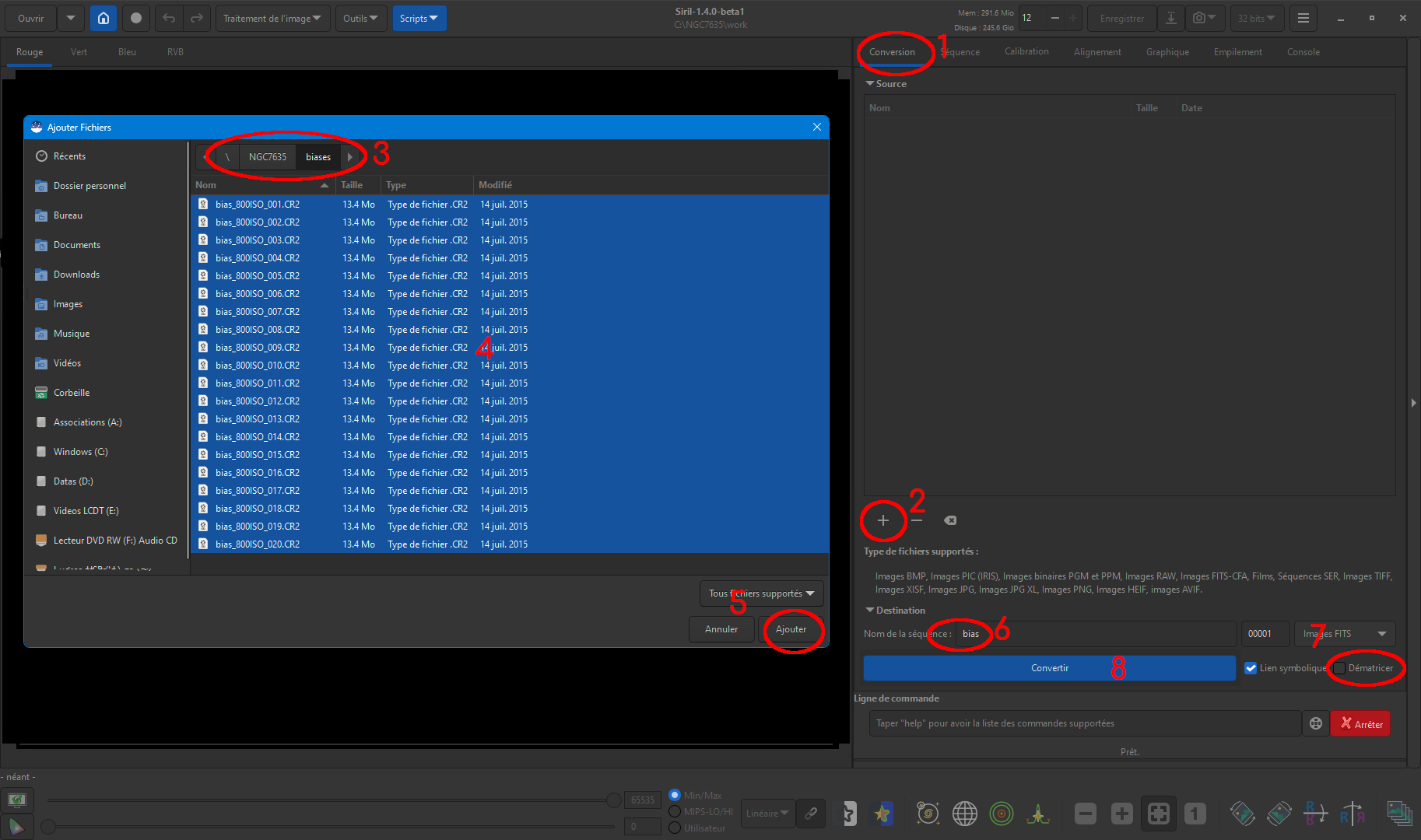Image resolution: width=1421 pixels, height=840 pixels.
Task: Toggle the Lien symbolique checkbox
Action: [x=1251, y=668]
